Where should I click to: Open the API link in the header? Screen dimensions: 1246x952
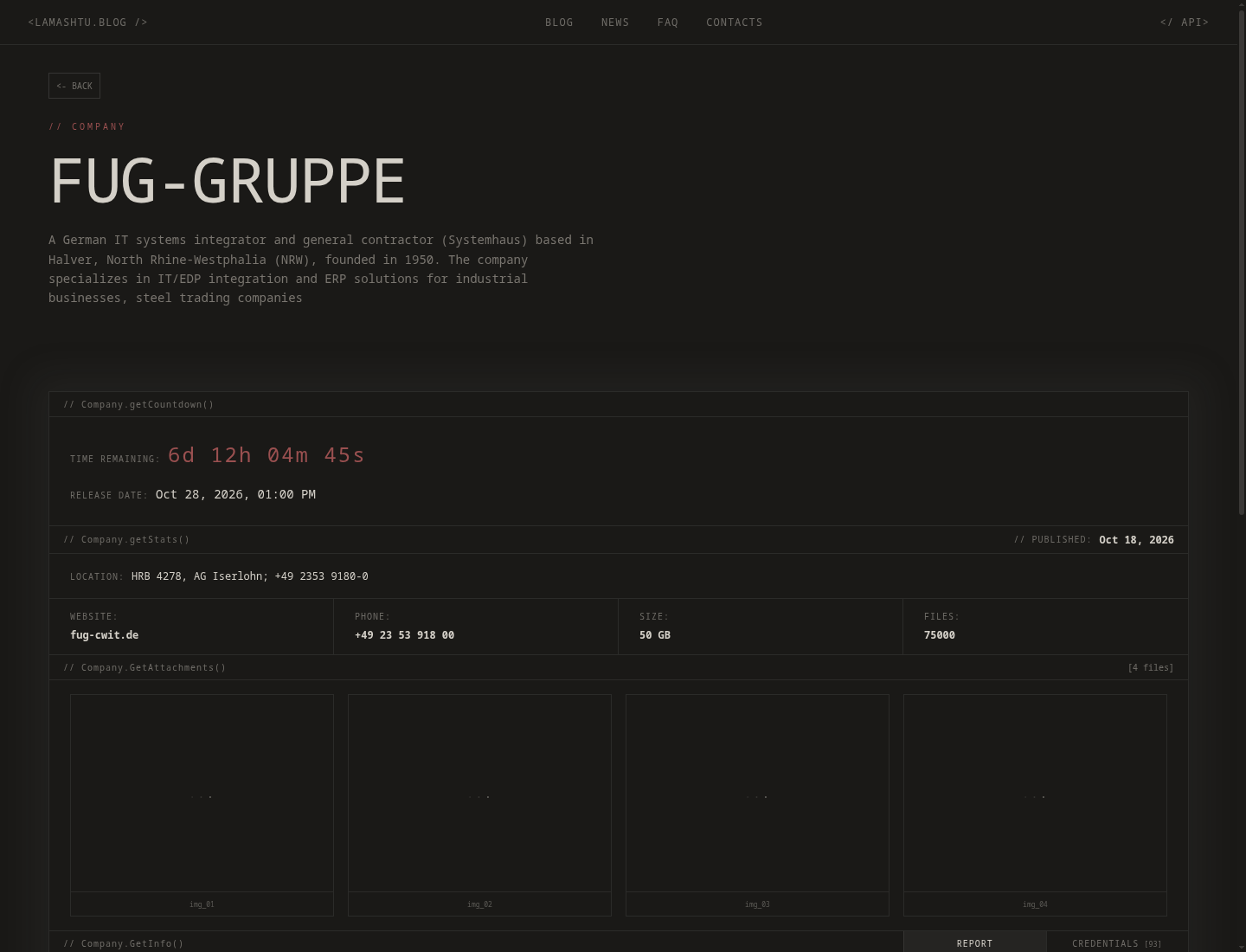pos(1185,23)
